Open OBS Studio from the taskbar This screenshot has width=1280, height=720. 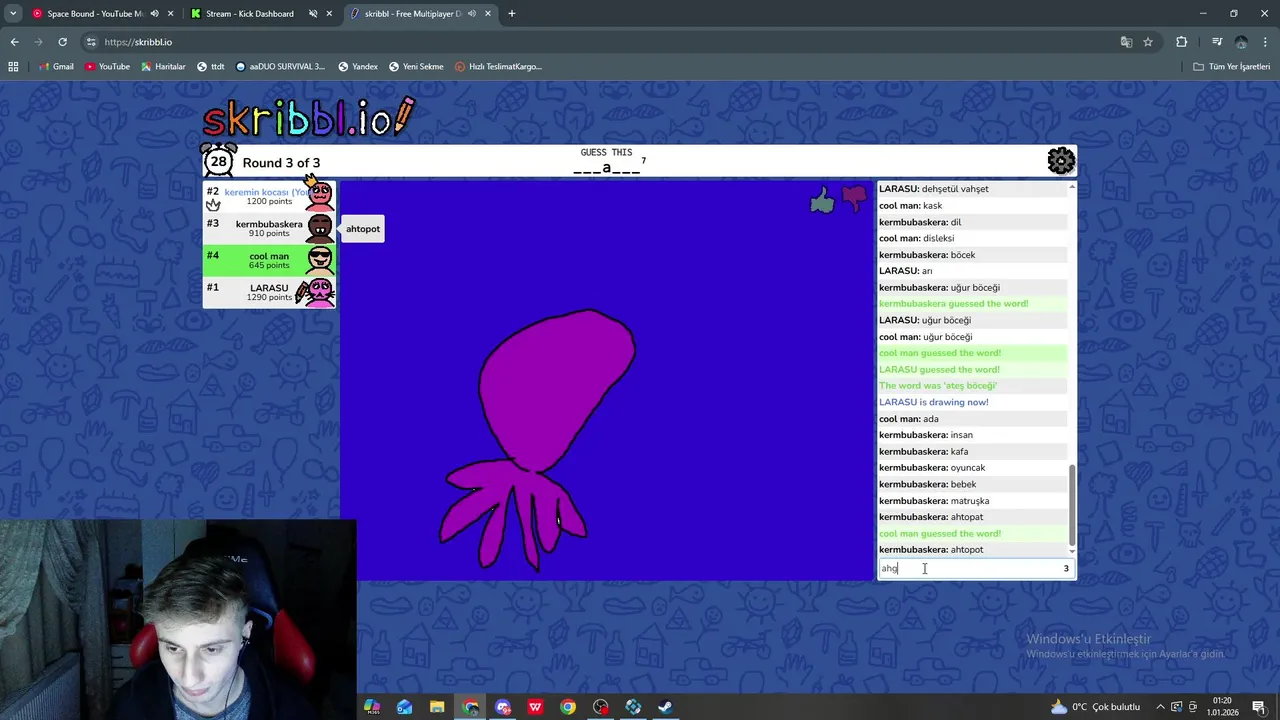(x=600, y=707)
